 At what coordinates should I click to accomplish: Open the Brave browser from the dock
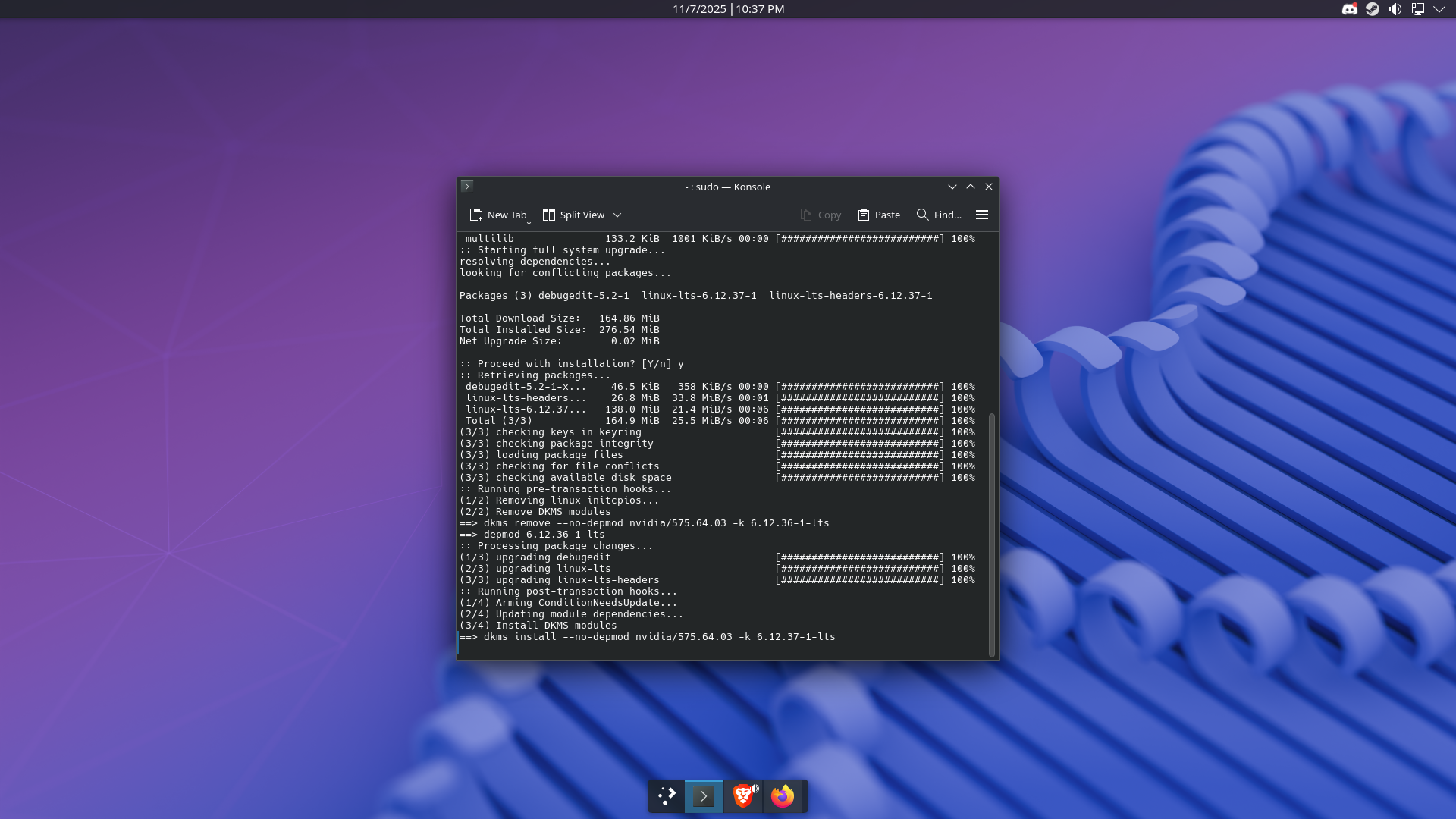pos(743,795)
